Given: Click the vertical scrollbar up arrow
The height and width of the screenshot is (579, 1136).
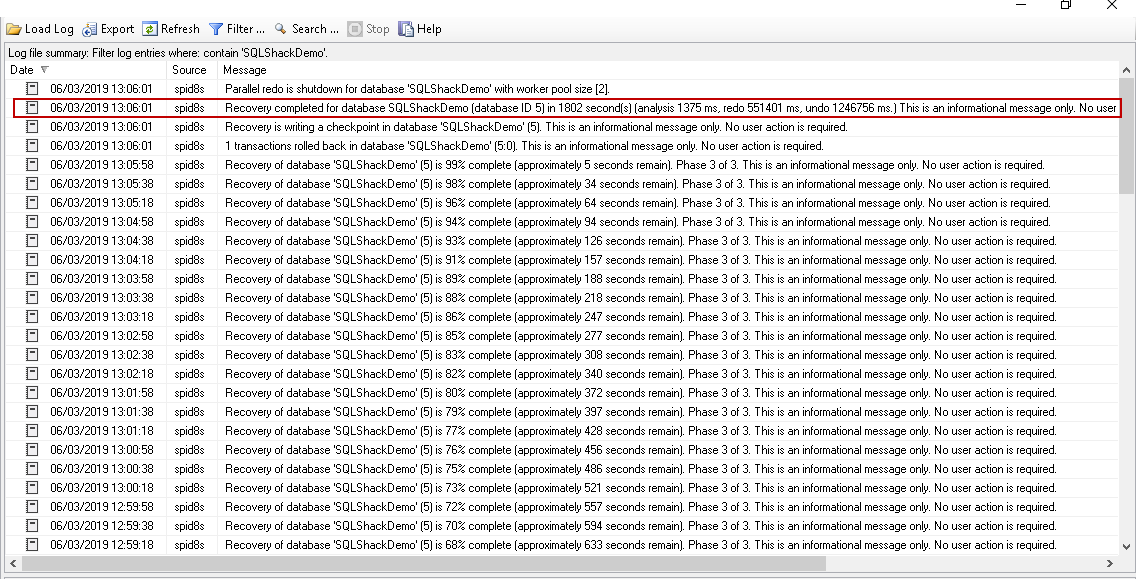Looking at the screenshot, I should pyautogui.click(x=1128, y=69).
